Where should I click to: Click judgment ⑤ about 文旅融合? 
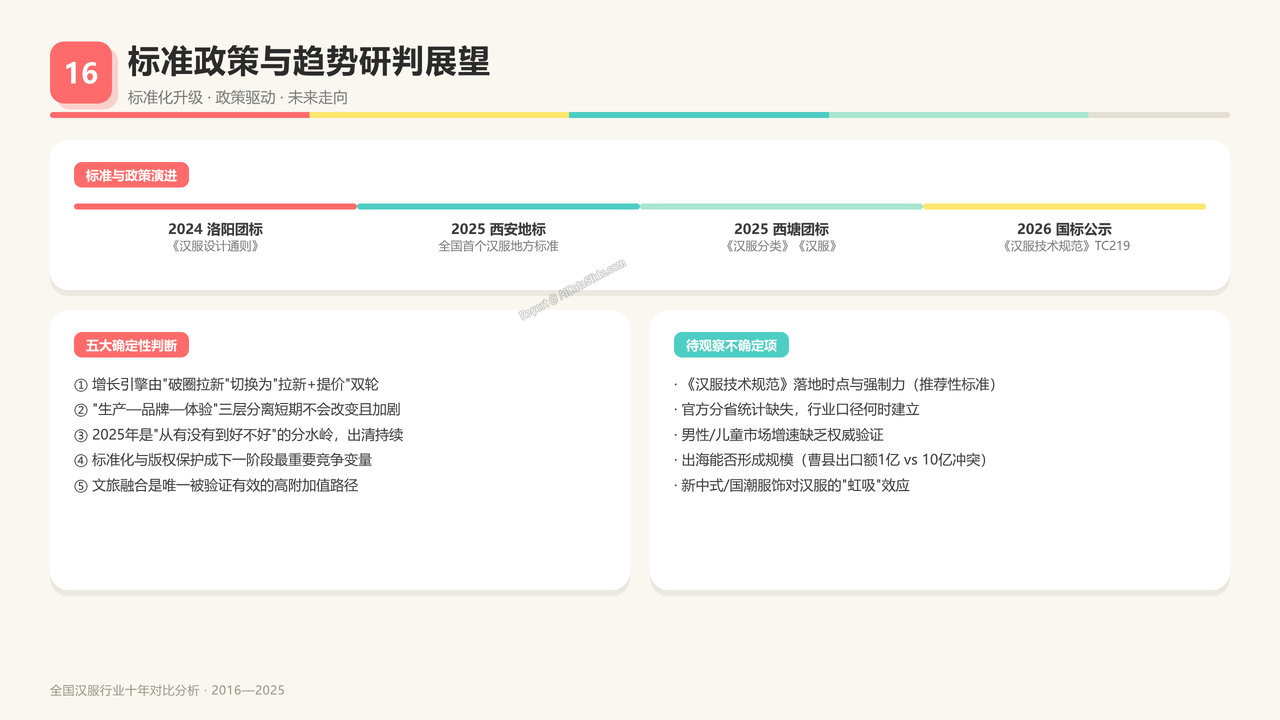[x=216, y=485]
